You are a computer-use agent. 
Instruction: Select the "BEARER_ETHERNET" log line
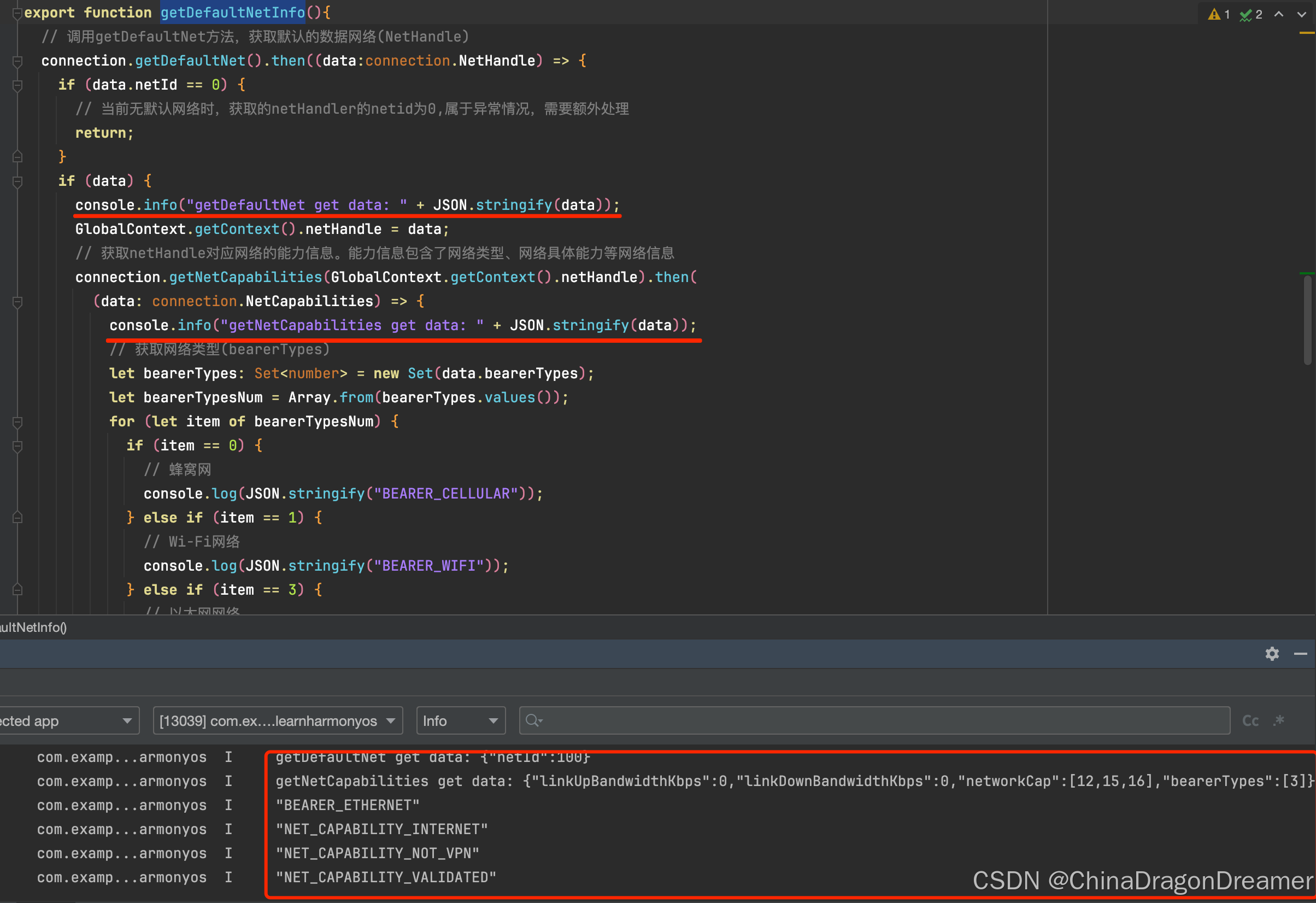click(x=347, y=805)
